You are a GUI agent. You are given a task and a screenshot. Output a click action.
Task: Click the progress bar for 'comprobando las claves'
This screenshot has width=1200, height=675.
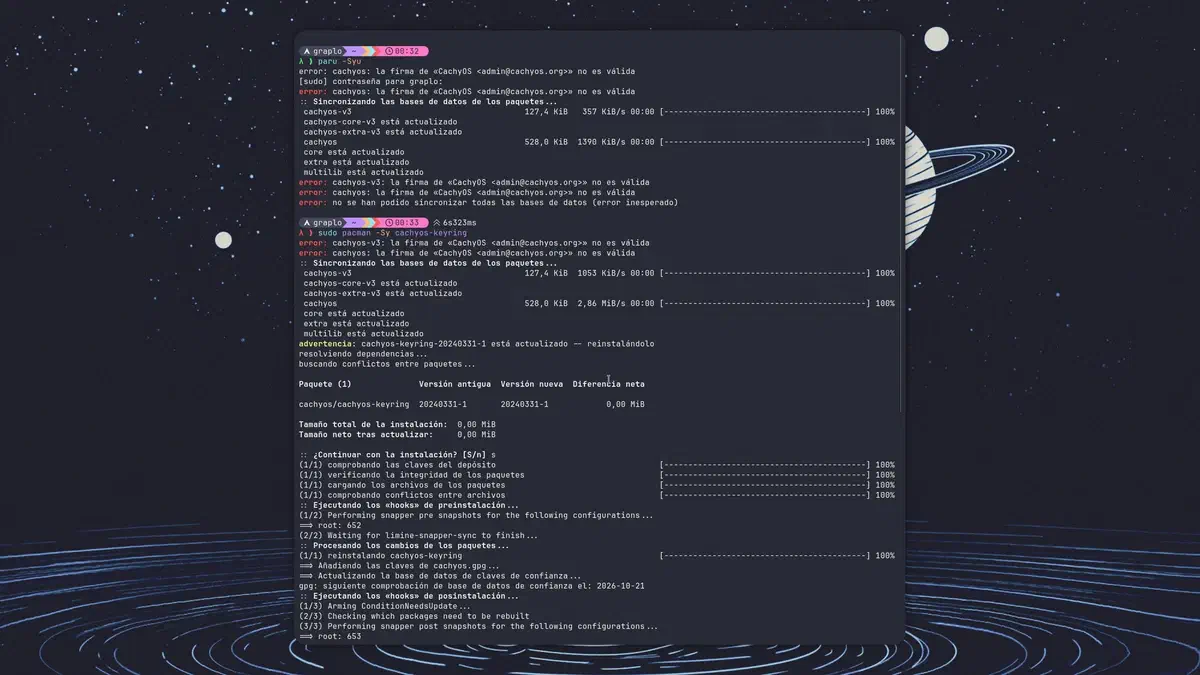tap(765, 465)
